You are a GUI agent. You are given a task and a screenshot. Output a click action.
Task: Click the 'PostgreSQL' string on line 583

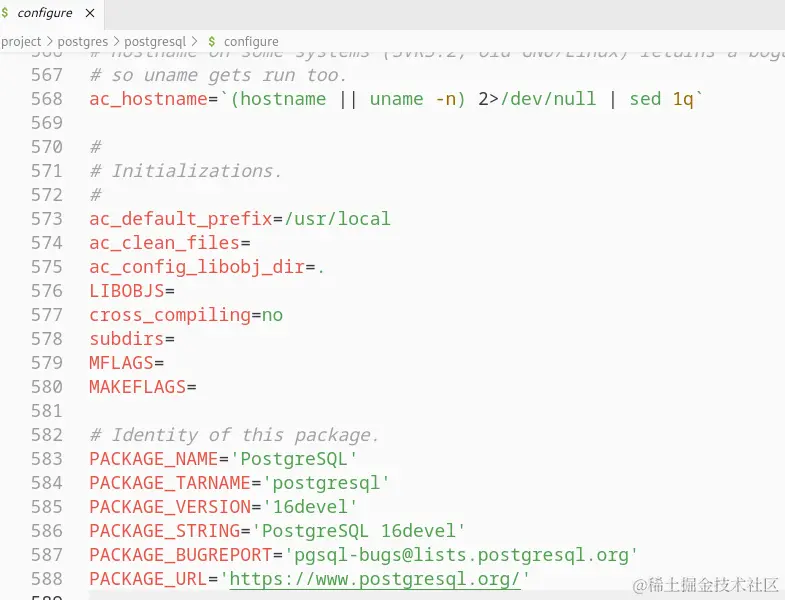tap(293, 459)
